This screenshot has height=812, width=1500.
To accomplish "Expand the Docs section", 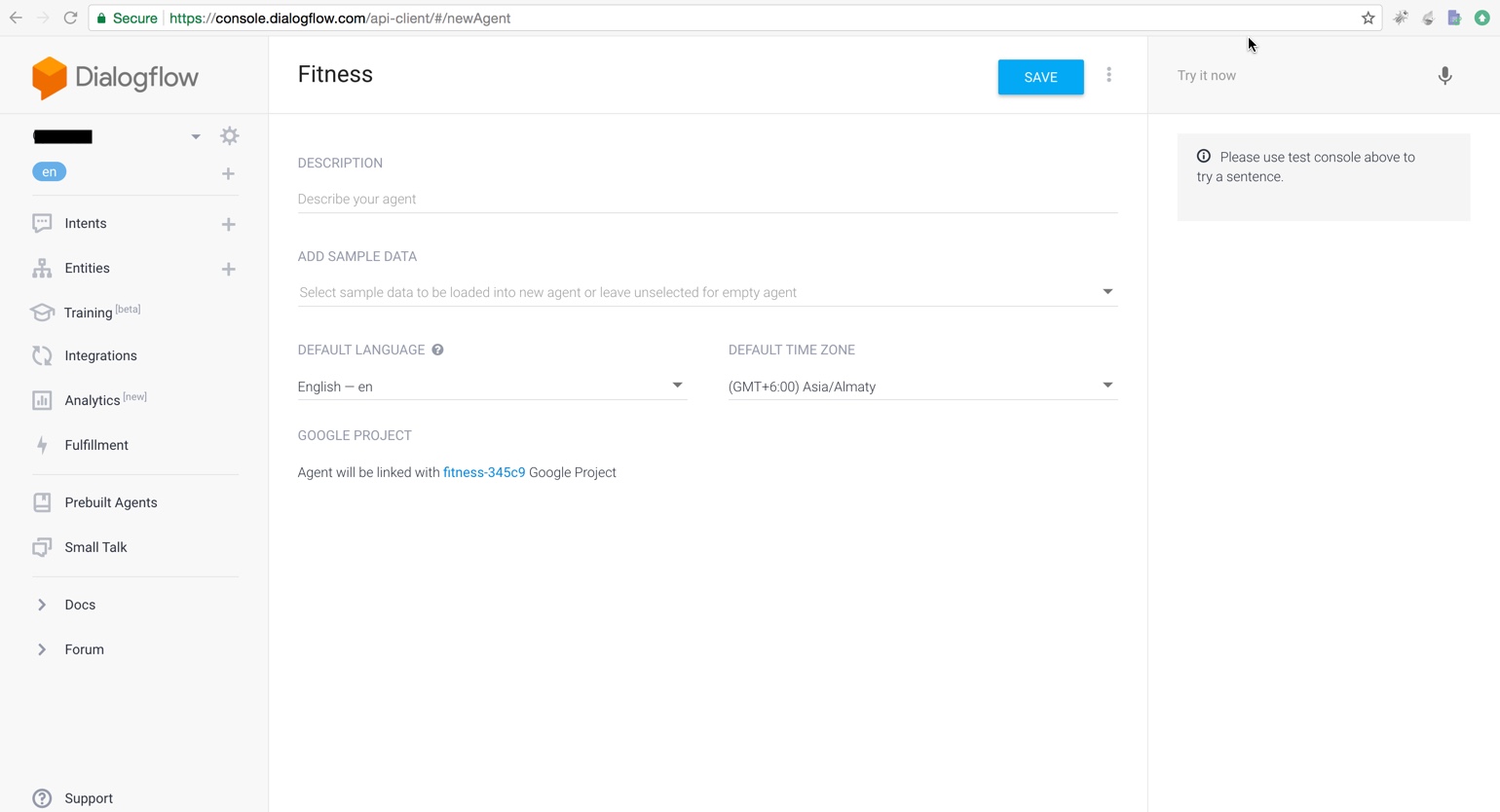I will (42, 605).
